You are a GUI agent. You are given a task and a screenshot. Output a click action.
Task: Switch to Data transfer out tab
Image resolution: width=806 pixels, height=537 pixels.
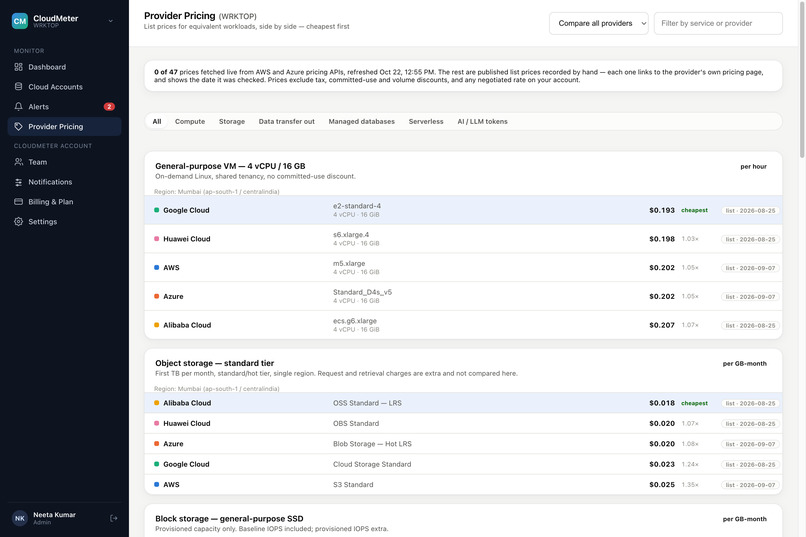tap(286, 121)
